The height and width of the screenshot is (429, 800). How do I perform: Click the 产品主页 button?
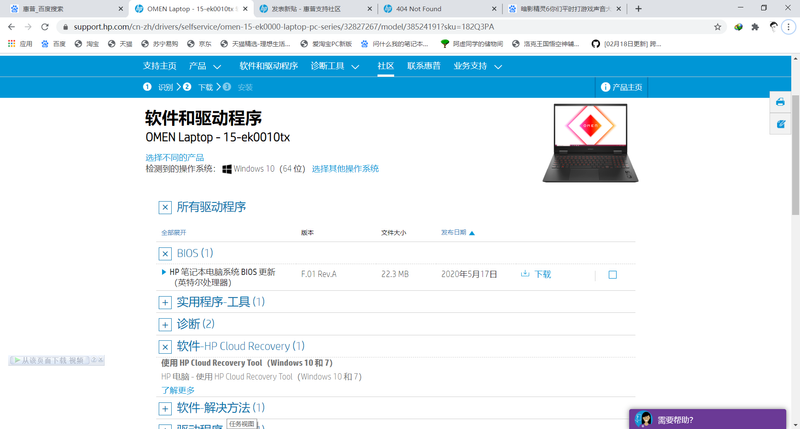coord(621,87)
